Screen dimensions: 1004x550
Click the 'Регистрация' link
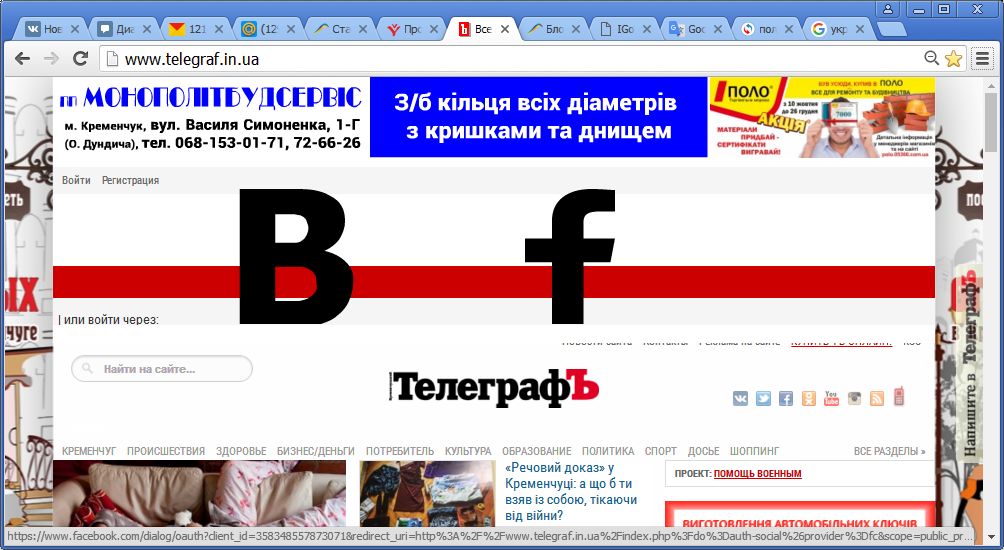(x=131, y=180)
